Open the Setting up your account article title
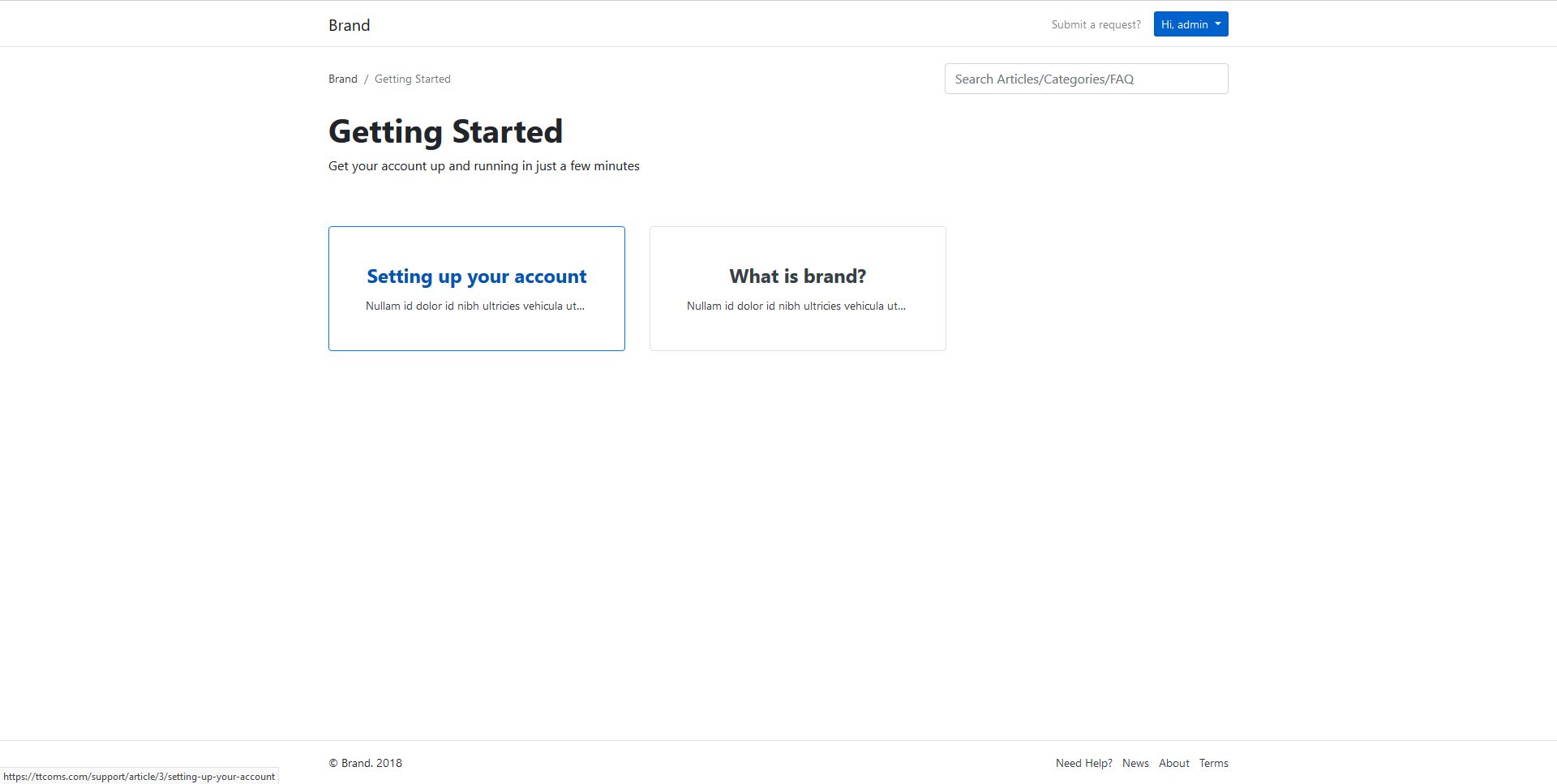The height and width of the screenshot is (784, 1557). tap(476, 276)
